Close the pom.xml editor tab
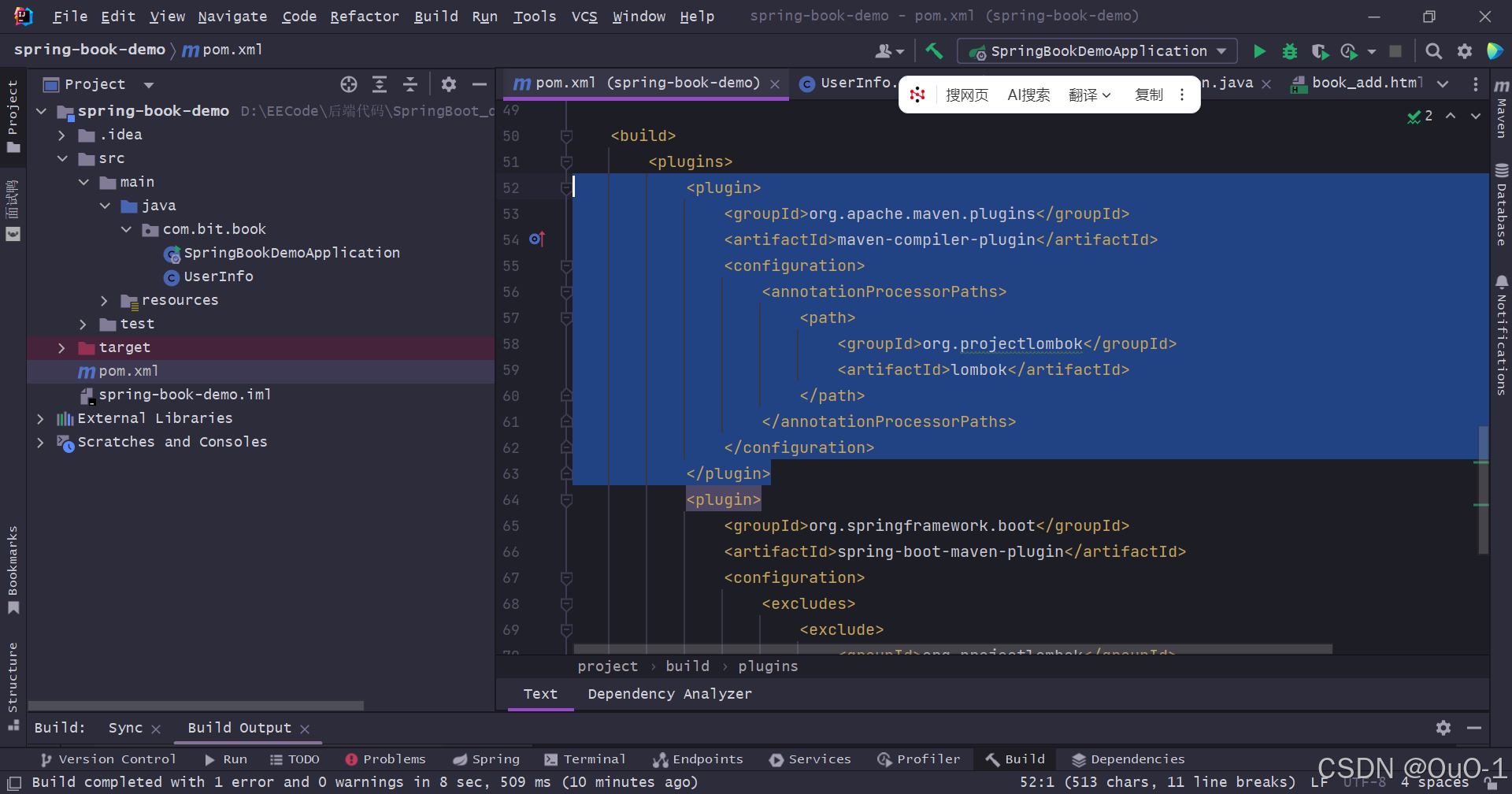1512x794 pixels. coord(775,84)
